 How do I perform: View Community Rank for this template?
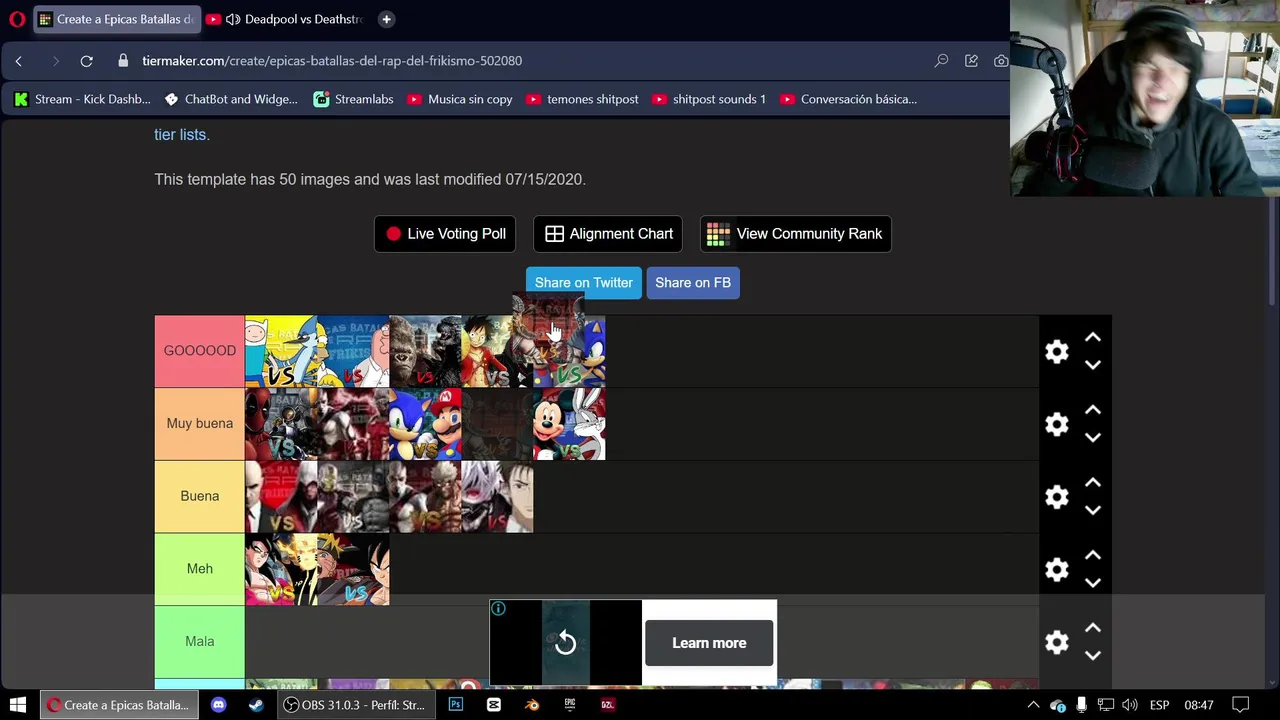(795, 234)
